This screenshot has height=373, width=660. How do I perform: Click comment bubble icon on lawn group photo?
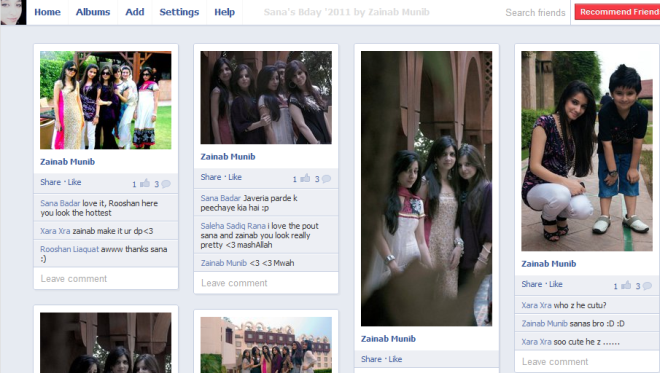pos(166,184)
